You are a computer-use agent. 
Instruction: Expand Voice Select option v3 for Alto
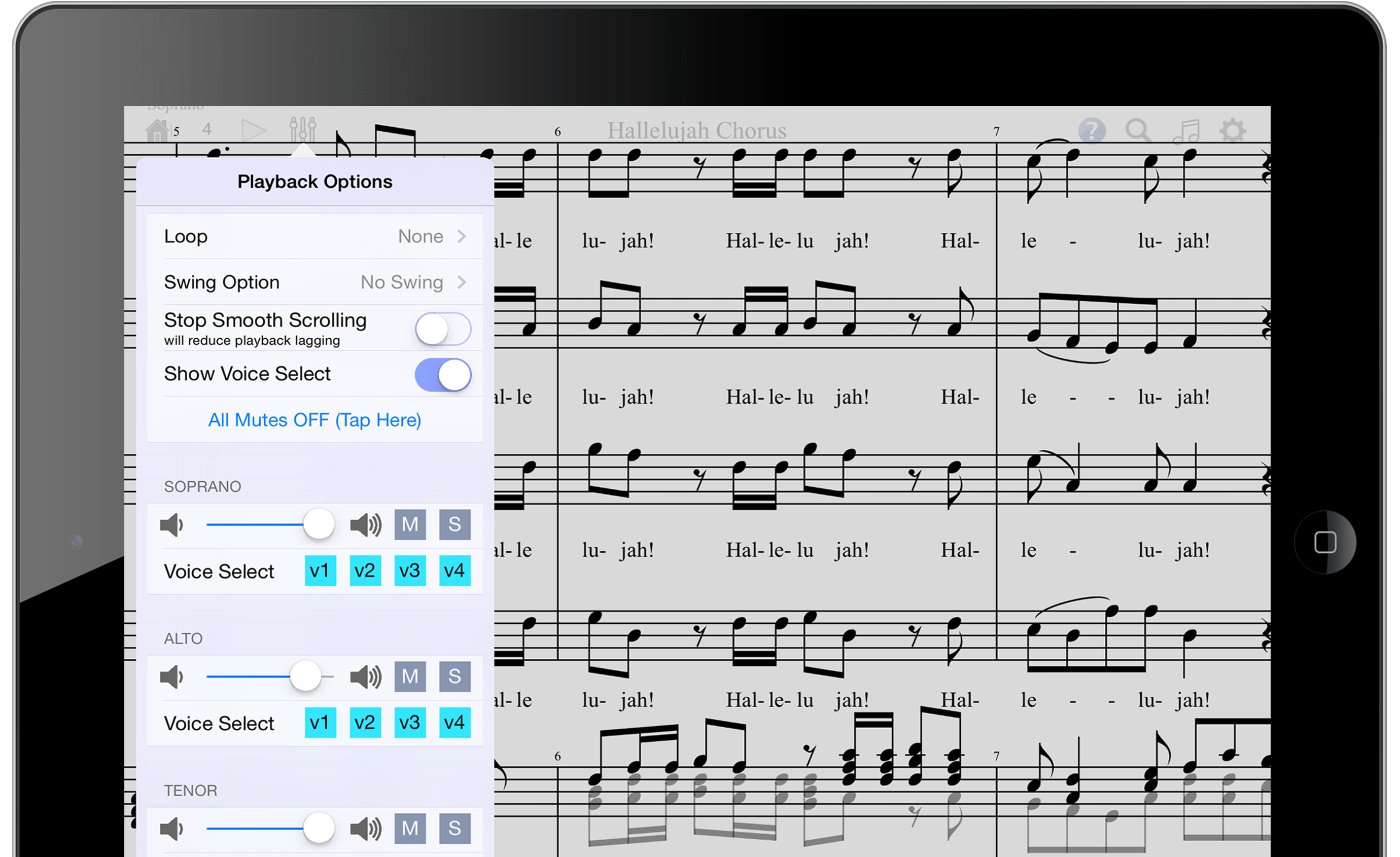point(410,723)
